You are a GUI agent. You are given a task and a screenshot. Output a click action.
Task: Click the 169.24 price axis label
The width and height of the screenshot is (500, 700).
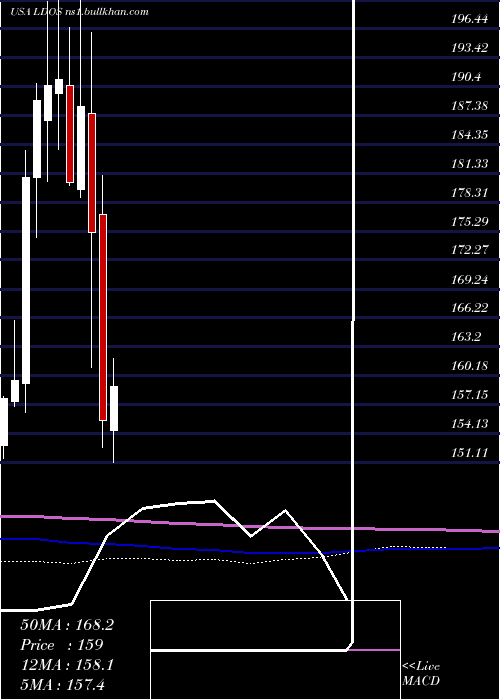tap(469, 279)
